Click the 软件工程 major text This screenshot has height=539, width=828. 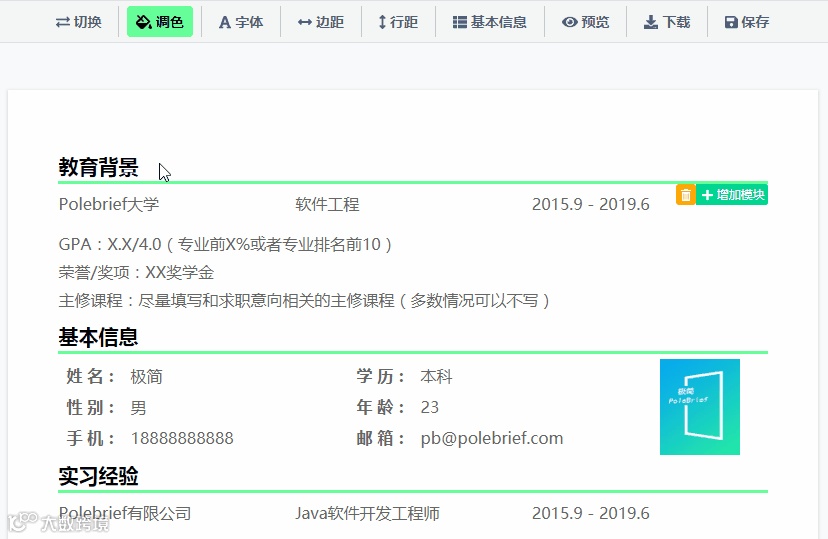(327, 204)
